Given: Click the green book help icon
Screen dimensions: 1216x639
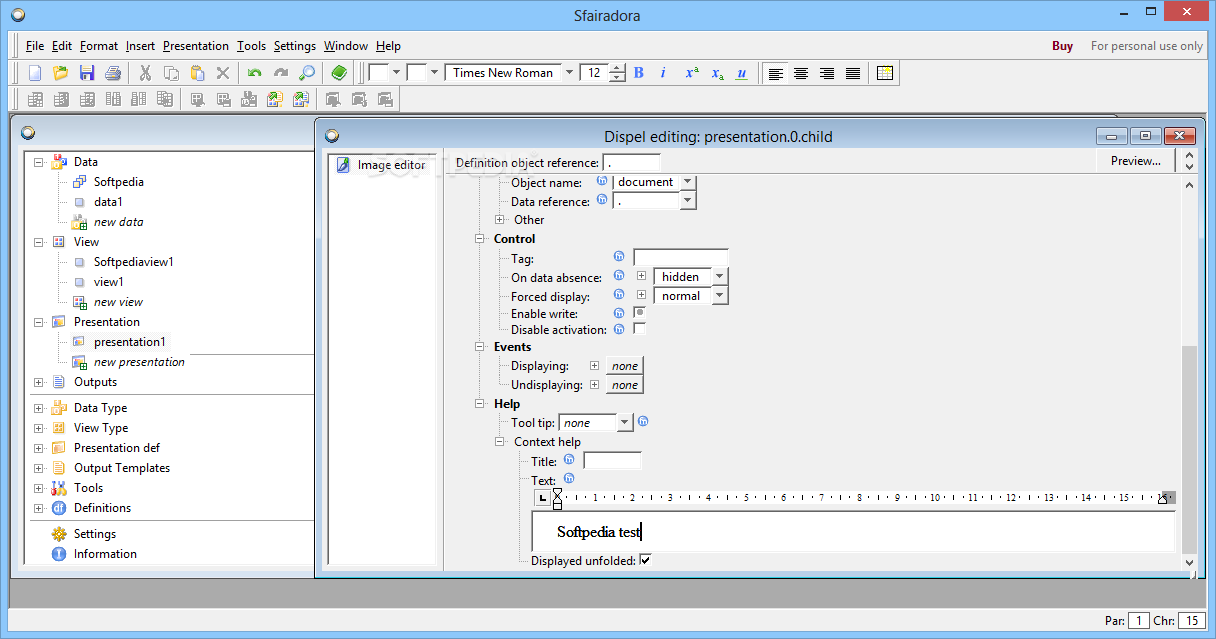Looking at the screenshot, I should click(339, 73).
